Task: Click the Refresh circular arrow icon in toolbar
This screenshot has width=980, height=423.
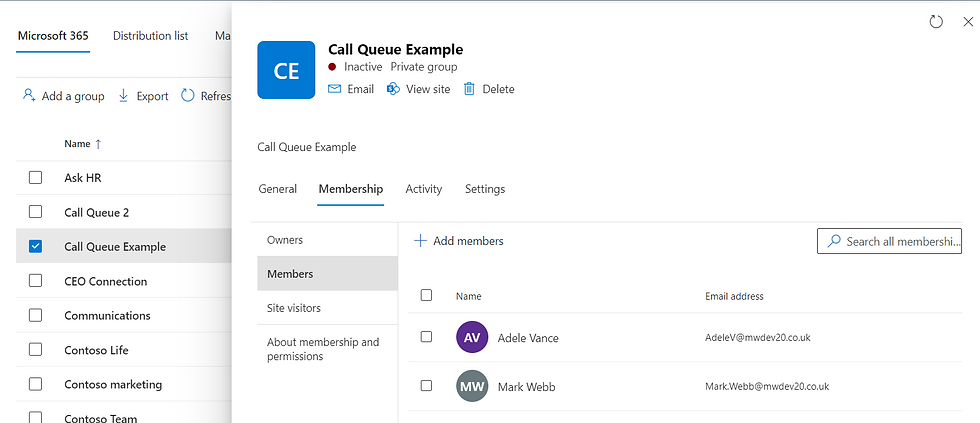Action: pyautogui.click(x=188, y=96)
